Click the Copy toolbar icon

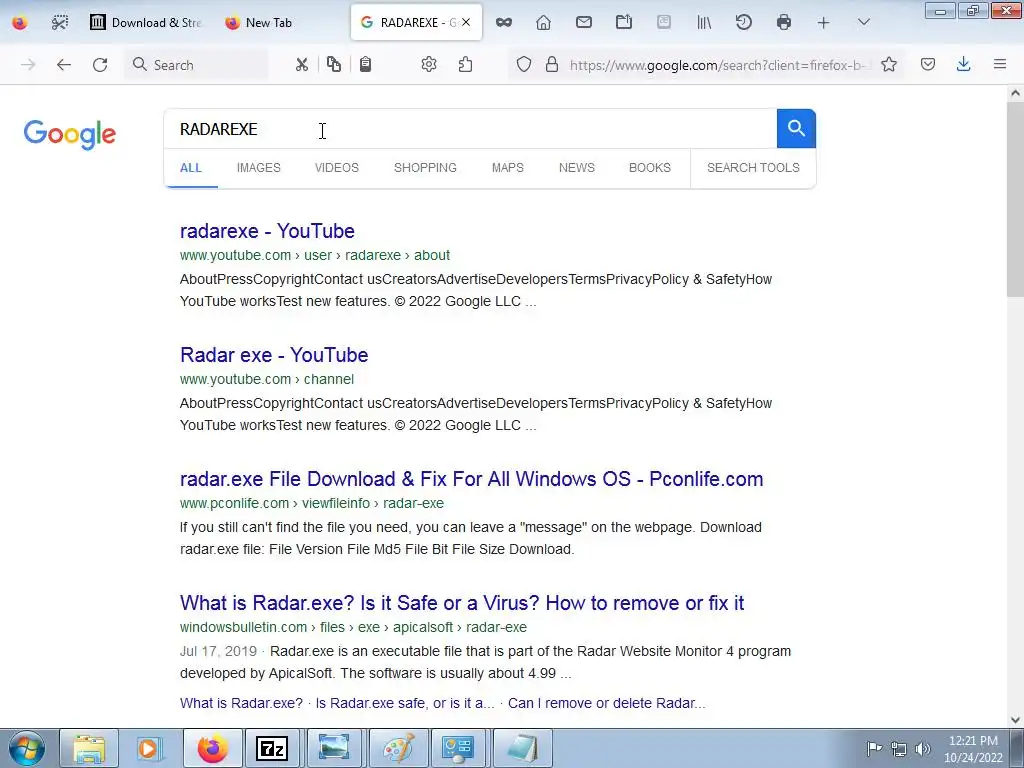coord(334,64)
